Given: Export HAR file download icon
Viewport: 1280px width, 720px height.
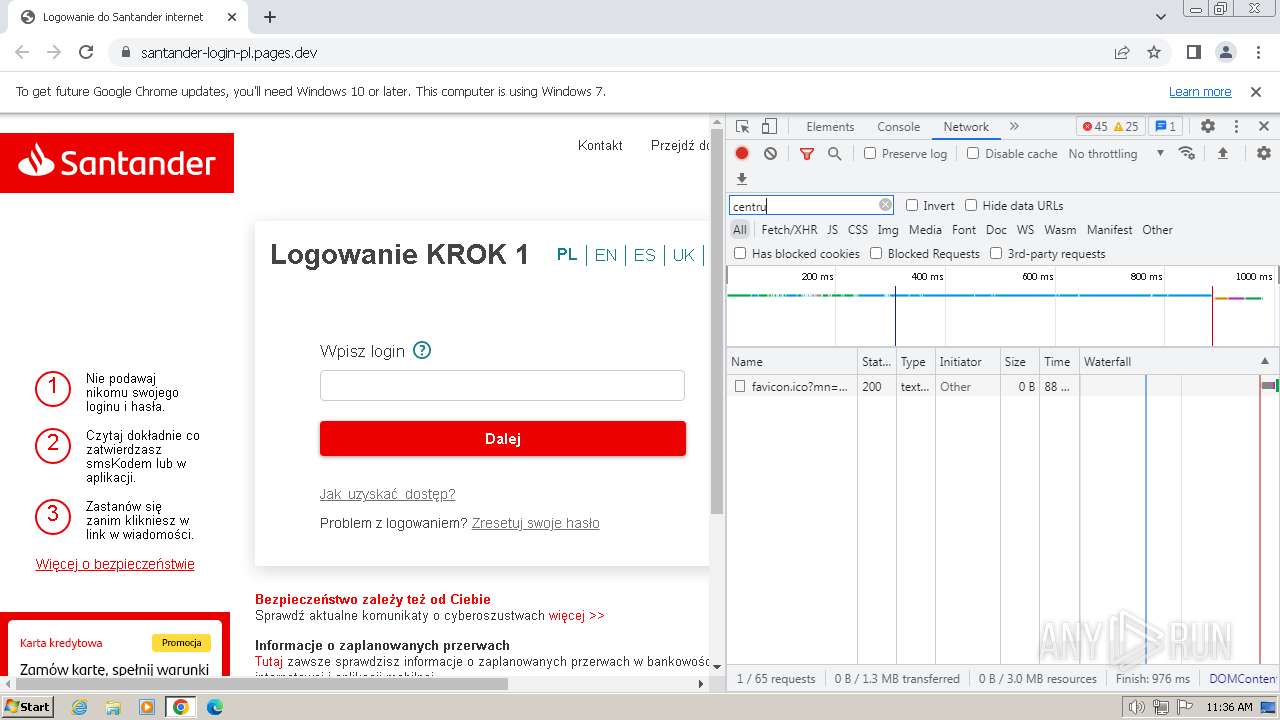Looking at the screenshot, I should (x=742, y=179).
